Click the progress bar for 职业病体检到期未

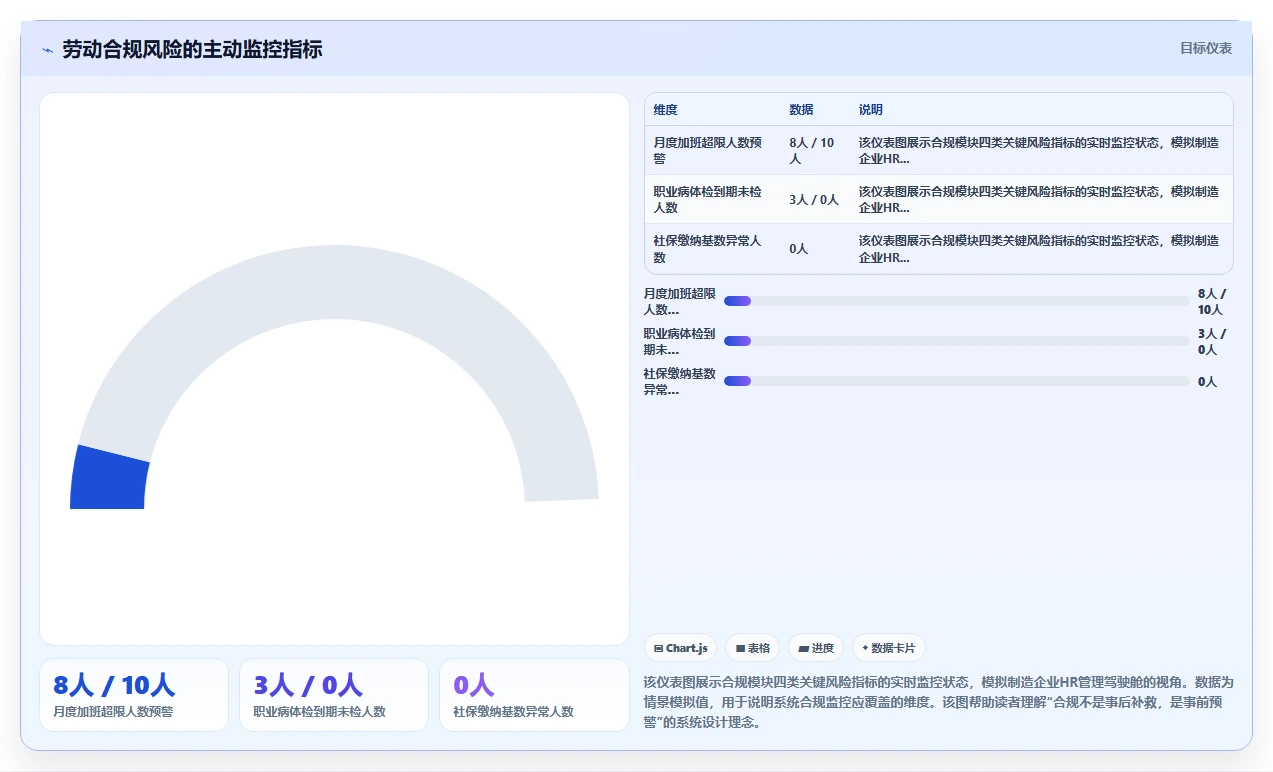[957, 341]
